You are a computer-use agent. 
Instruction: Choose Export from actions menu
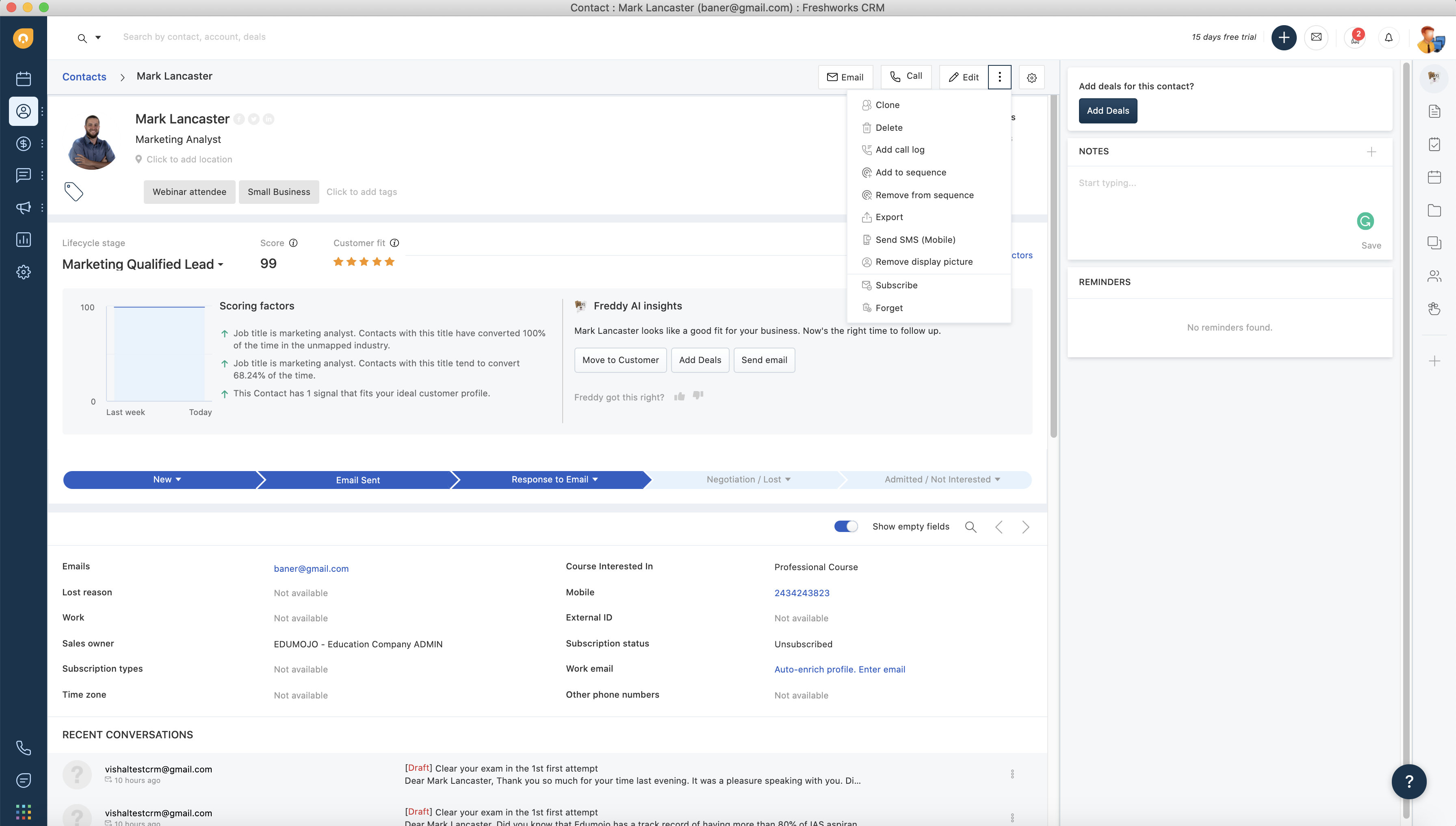(x=928, y=217)
